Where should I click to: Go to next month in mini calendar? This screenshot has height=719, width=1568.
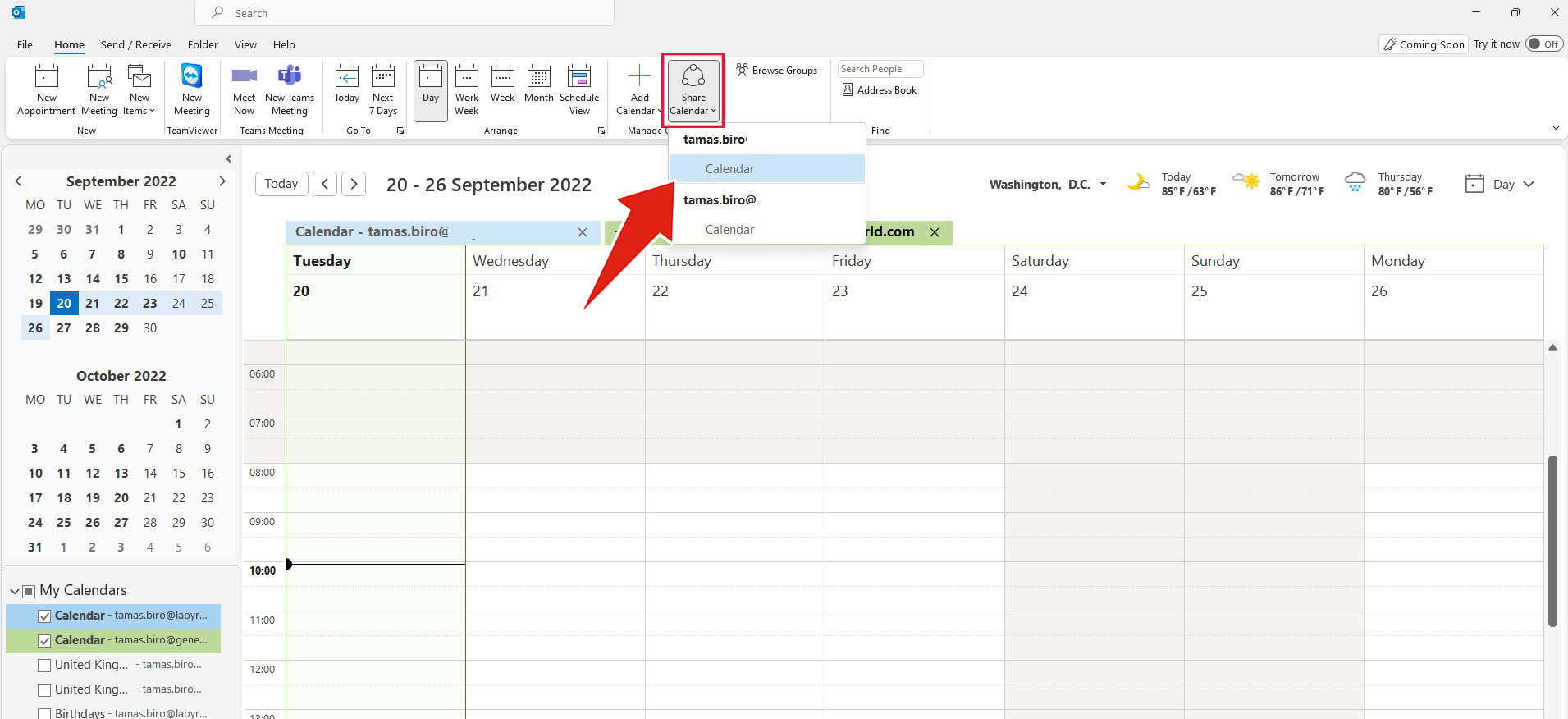pyautogui.click(x=222, y=181)
